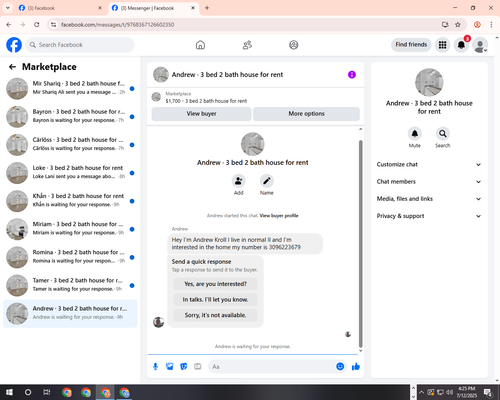Search in conversation with the magnifier icon
Screen dimensions: 500x400
443,134
